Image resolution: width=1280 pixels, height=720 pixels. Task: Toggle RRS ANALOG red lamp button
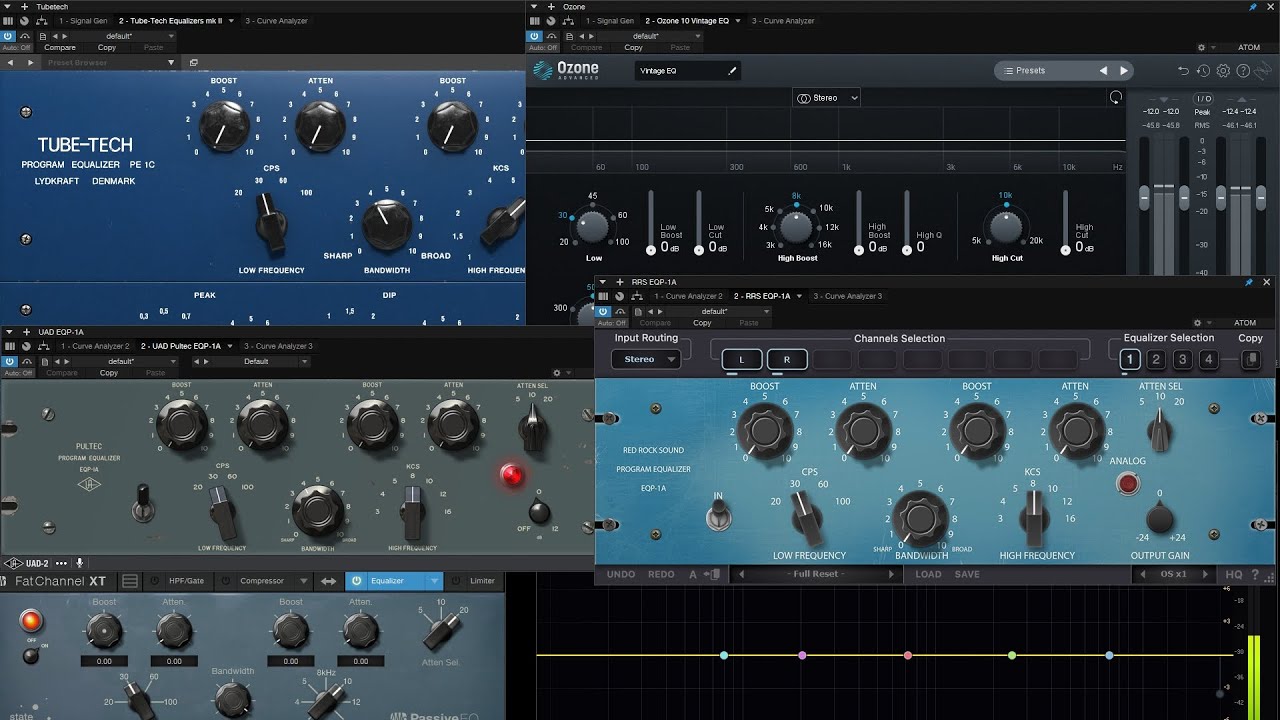click(1128, 485)
